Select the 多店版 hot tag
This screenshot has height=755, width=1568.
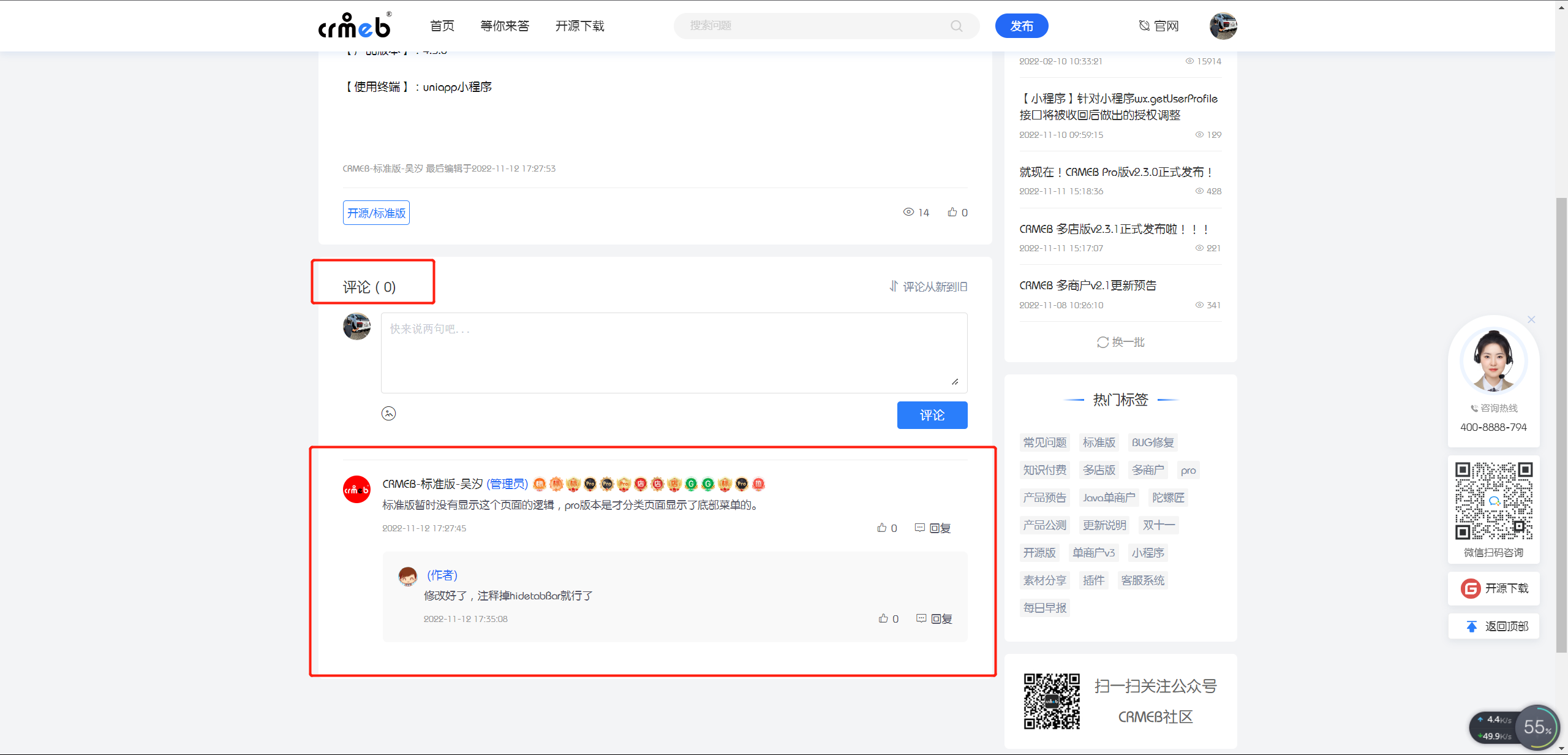(1099, 470)
